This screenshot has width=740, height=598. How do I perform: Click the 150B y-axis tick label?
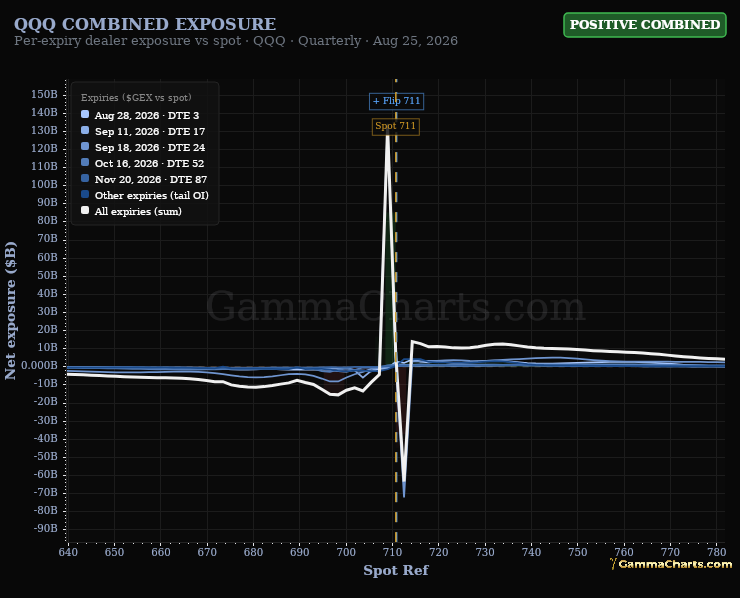click(x=44, y=94)
